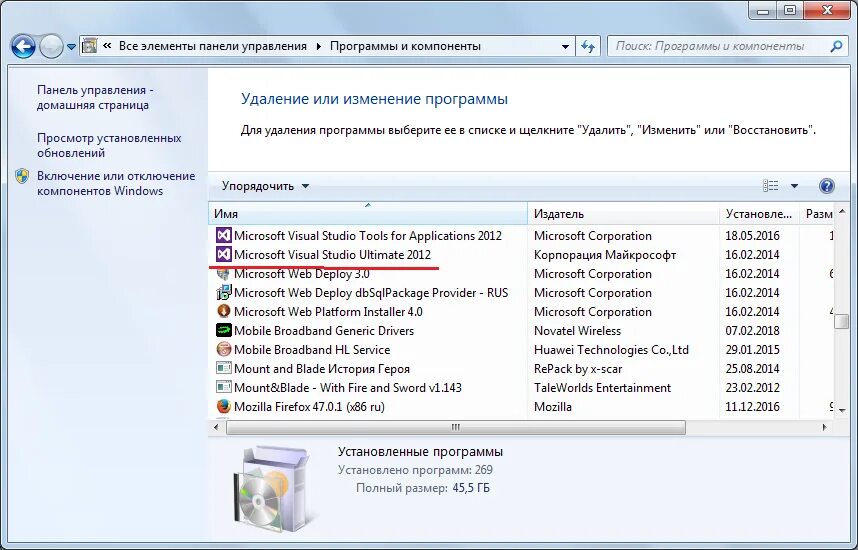Click the Microsoft Web Deploy 3.0 icon
The image size is (858, 550).
(223, 274)
